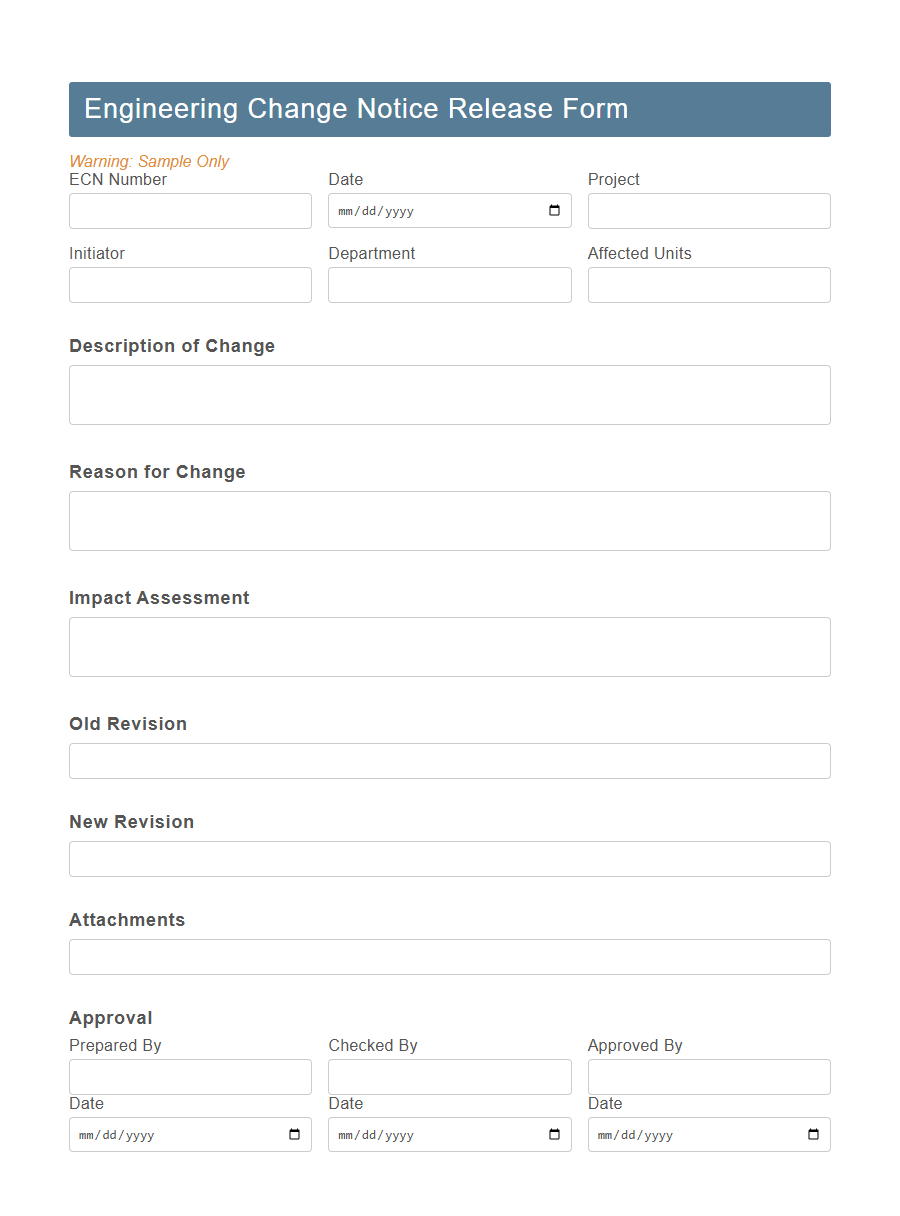Open the calendar icon under Prepared By

(x=294, y=1134)
